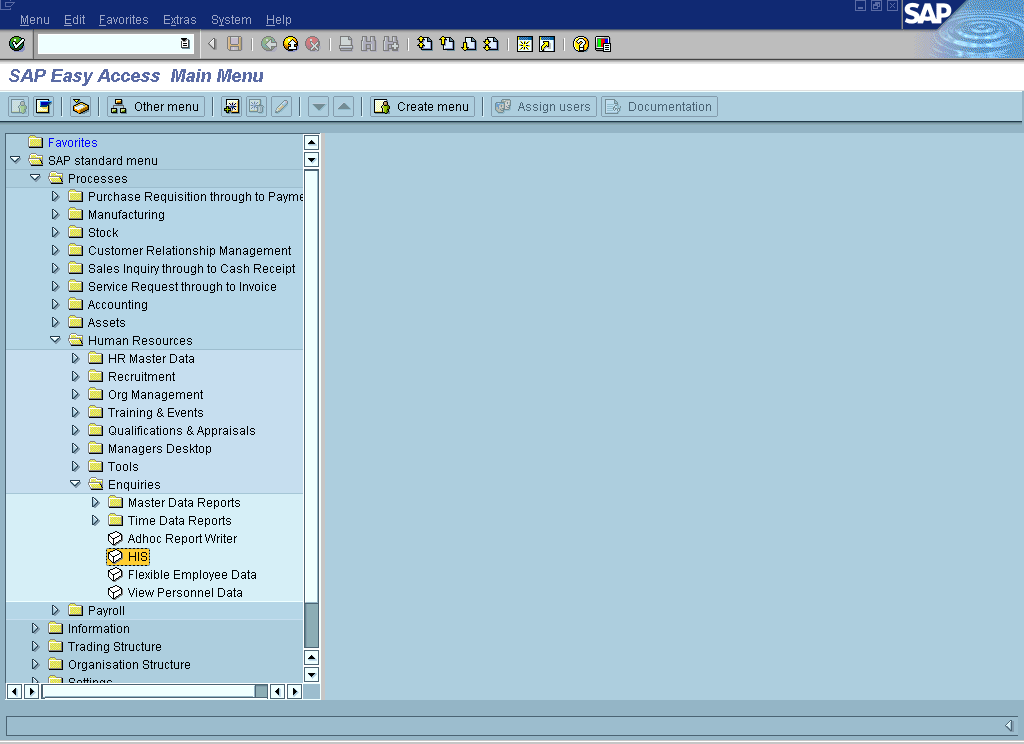
Task: Click the Previous Page icon
Action: (x=447, y=44)
